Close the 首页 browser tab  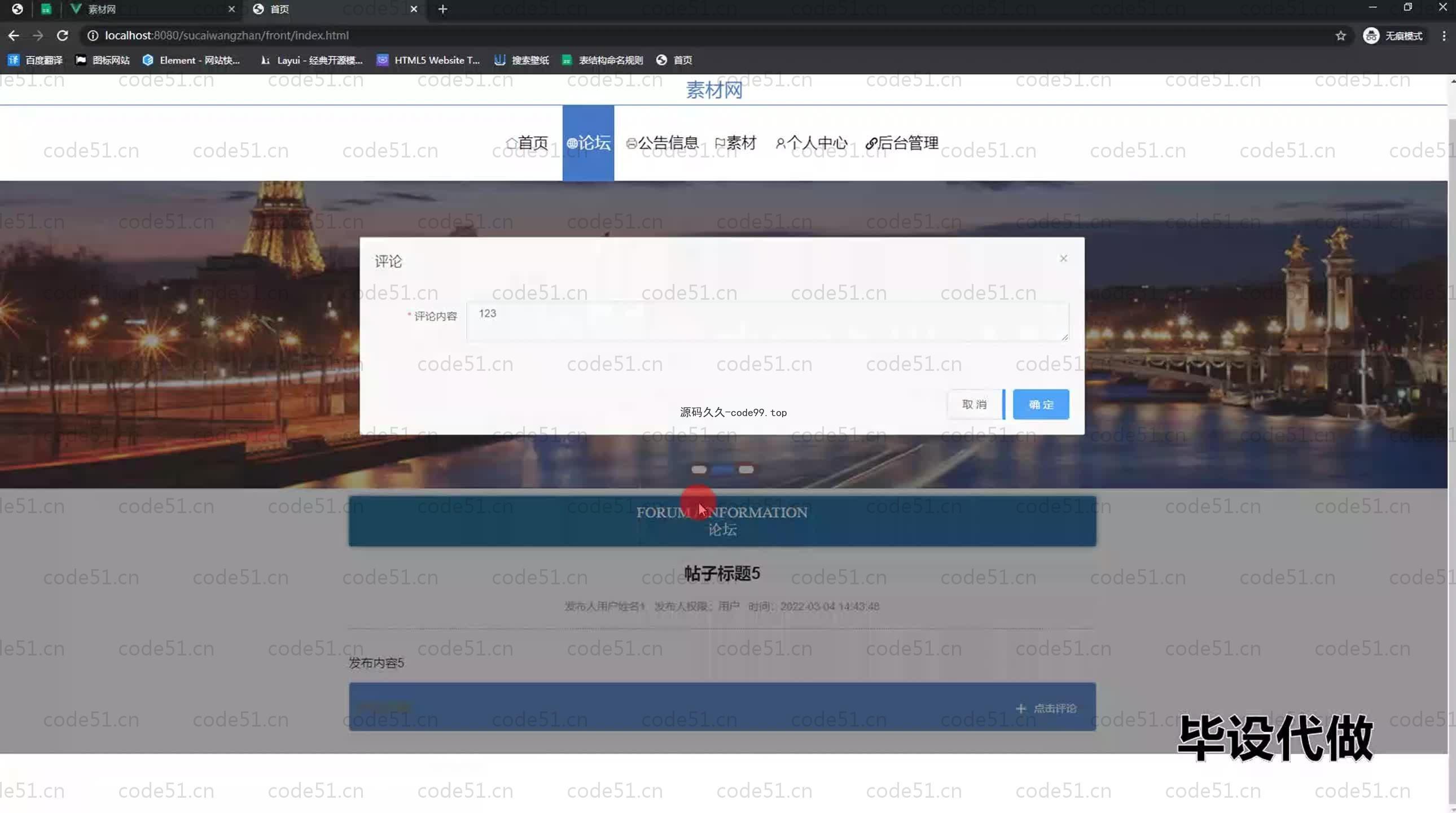pyautogui.click(x=414, y=9)
